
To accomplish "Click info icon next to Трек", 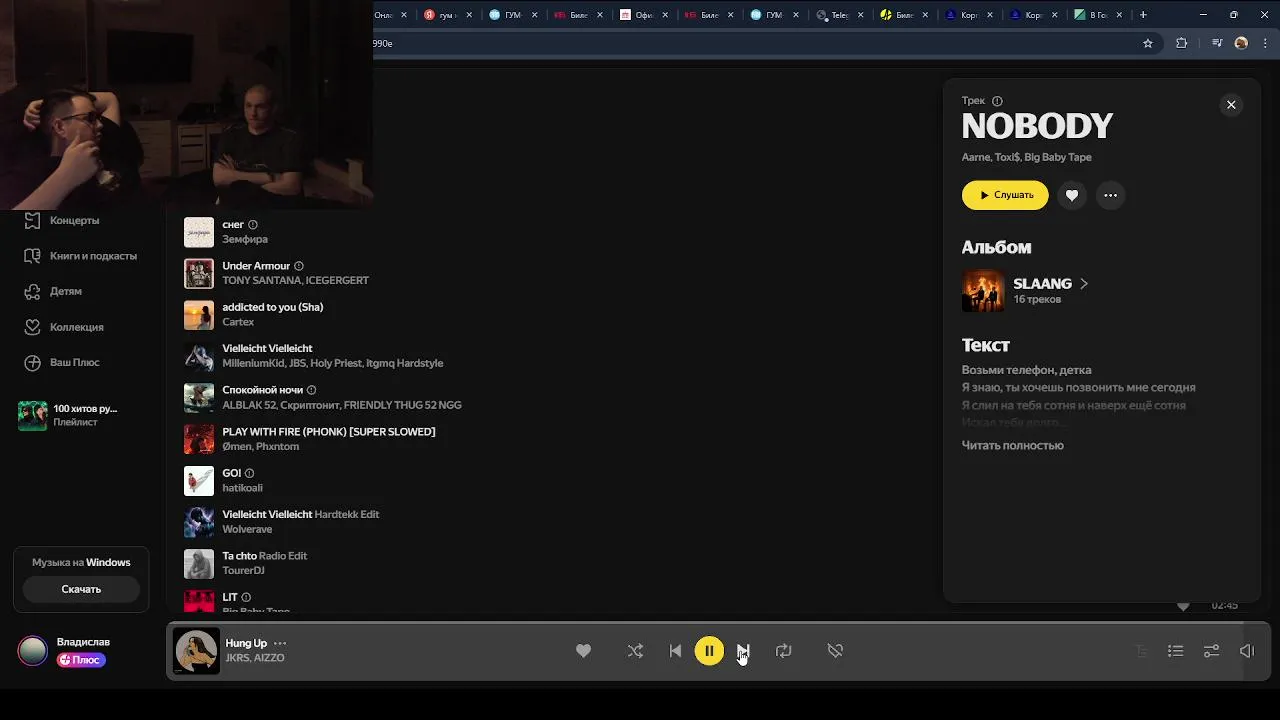I will pyautogui.click(x=997, y=101).
